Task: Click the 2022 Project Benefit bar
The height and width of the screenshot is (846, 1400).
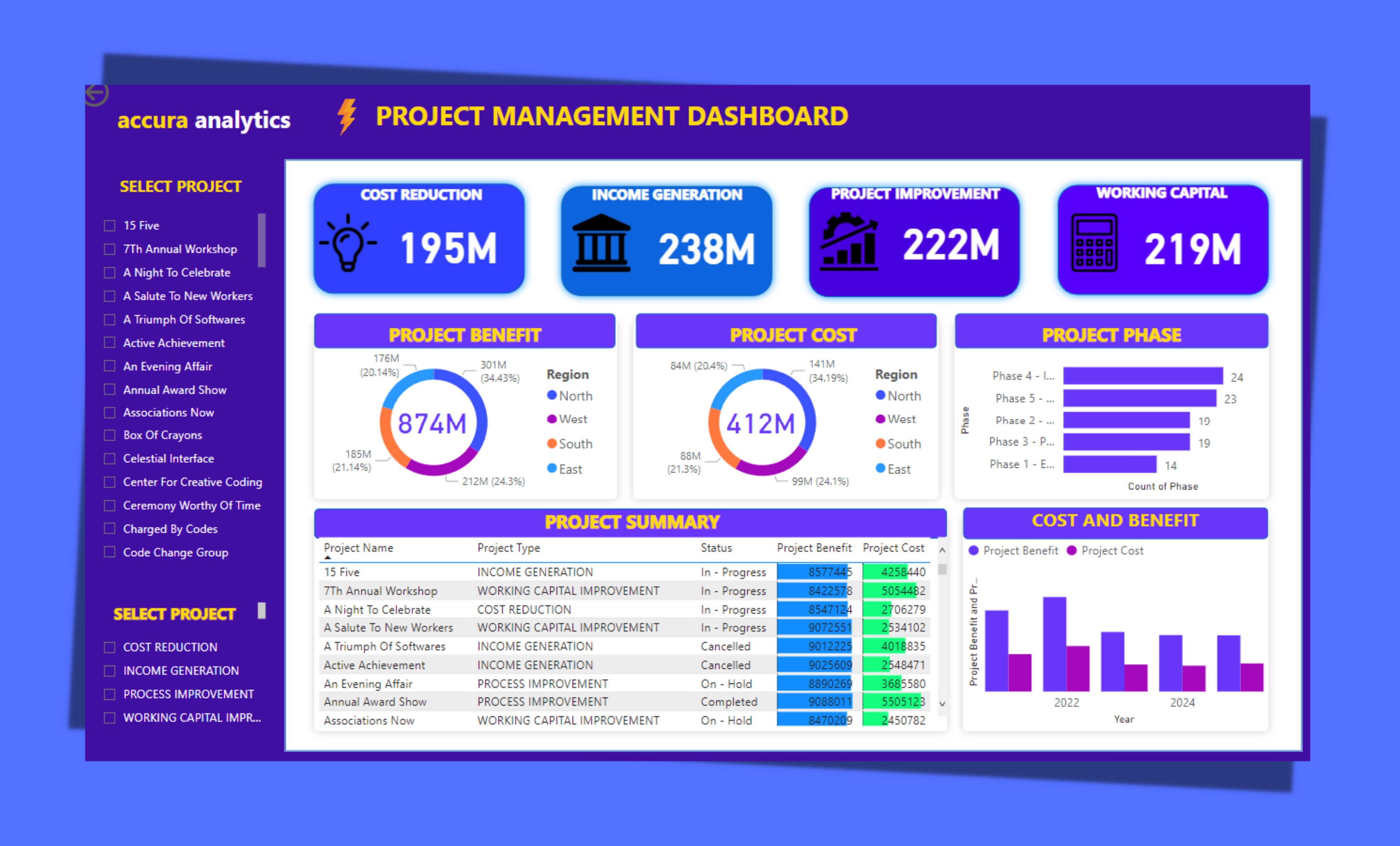Action: pos(1055,644)
